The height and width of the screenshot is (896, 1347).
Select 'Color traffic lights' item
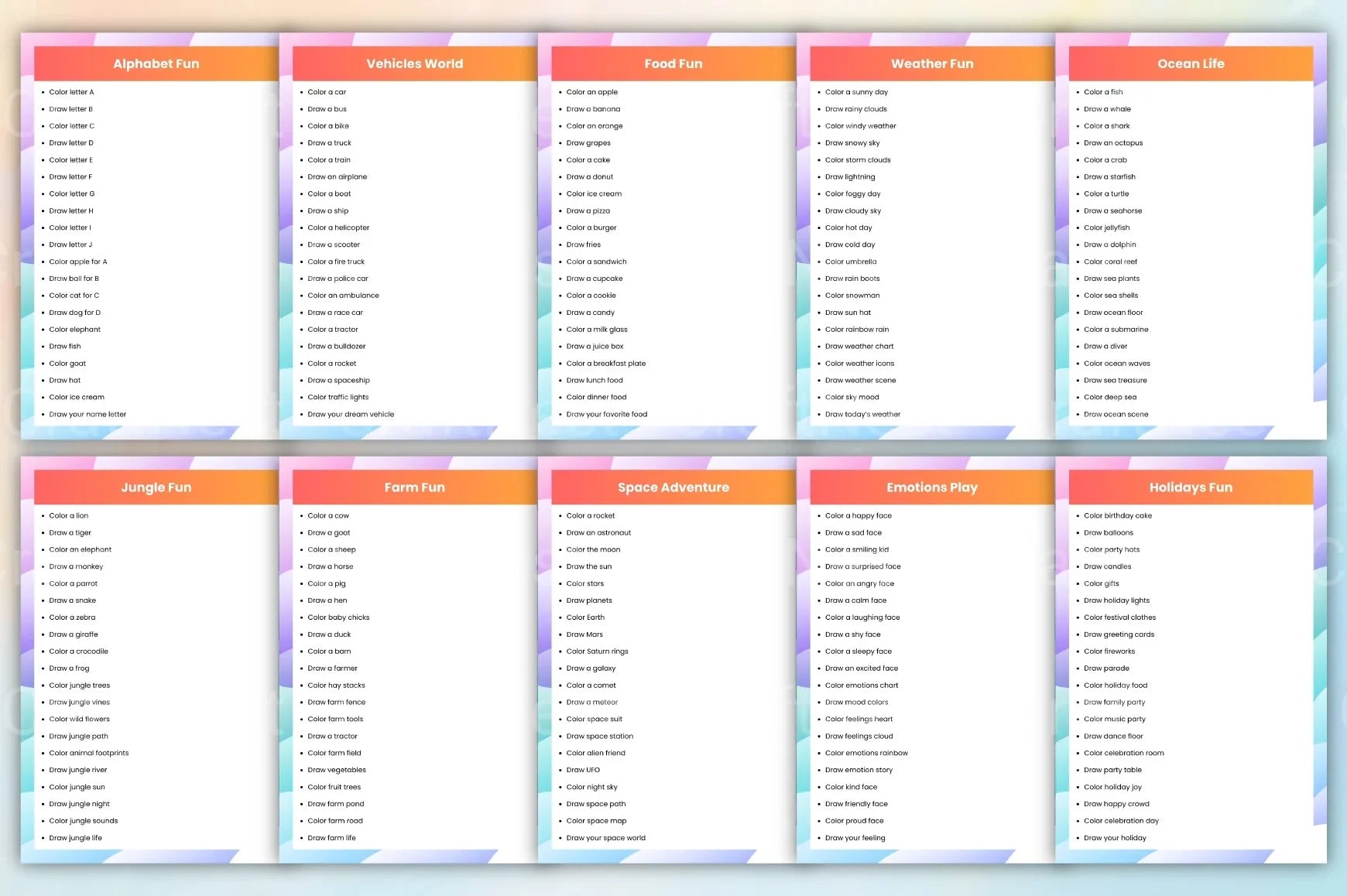point(338,398)
